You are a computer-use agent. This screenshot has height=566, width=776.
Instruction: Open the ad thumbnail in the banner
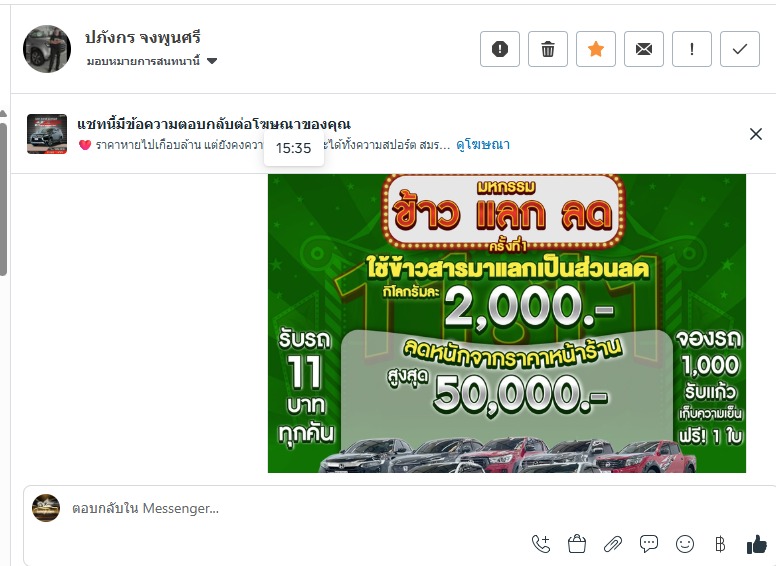pyautogui.click(x=47, y=134)
